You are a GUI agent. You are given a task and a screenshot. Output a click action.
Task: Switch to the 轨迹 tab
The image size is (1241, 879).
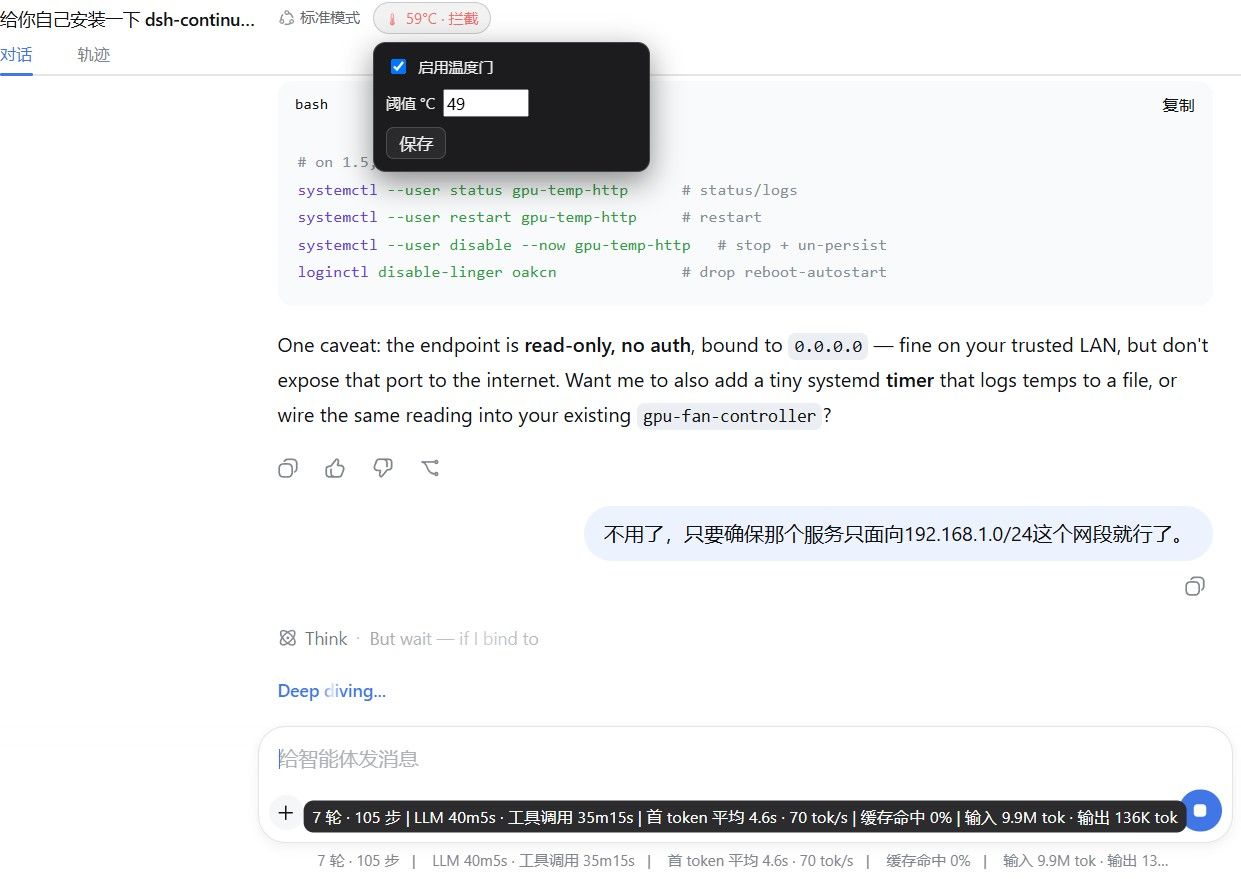(x=93, y=55)
